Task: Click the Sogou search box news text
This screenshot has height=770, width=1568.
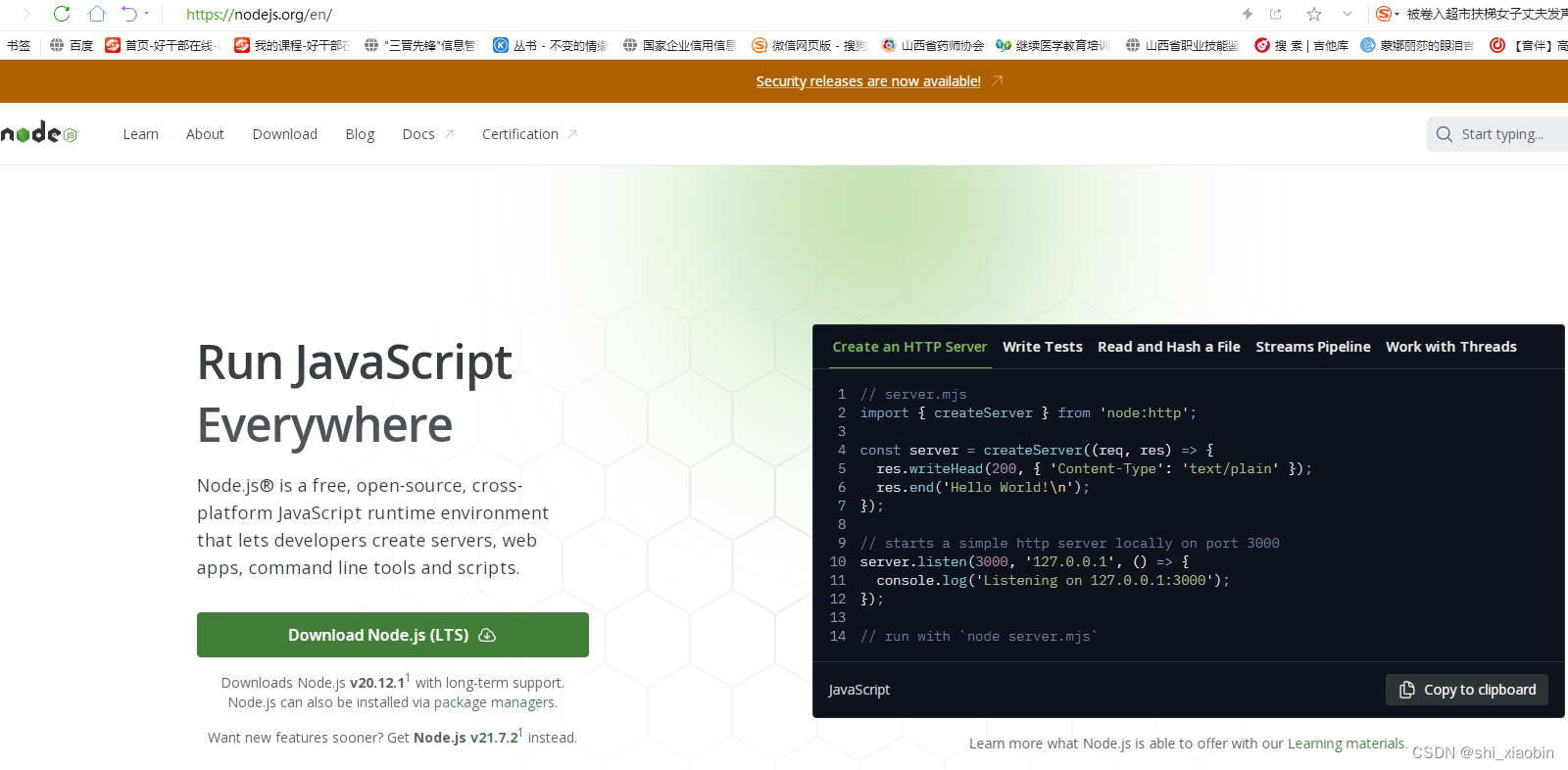Action: (1487, 14)
